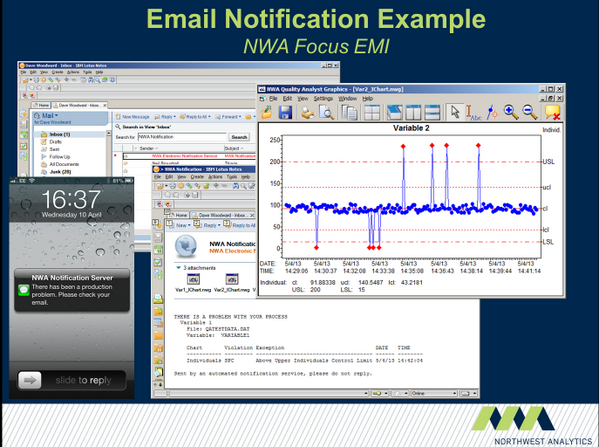Open Follow Up folder in mail navigator
The width and height of the screenshot is (599, 447).
[60, 157]
